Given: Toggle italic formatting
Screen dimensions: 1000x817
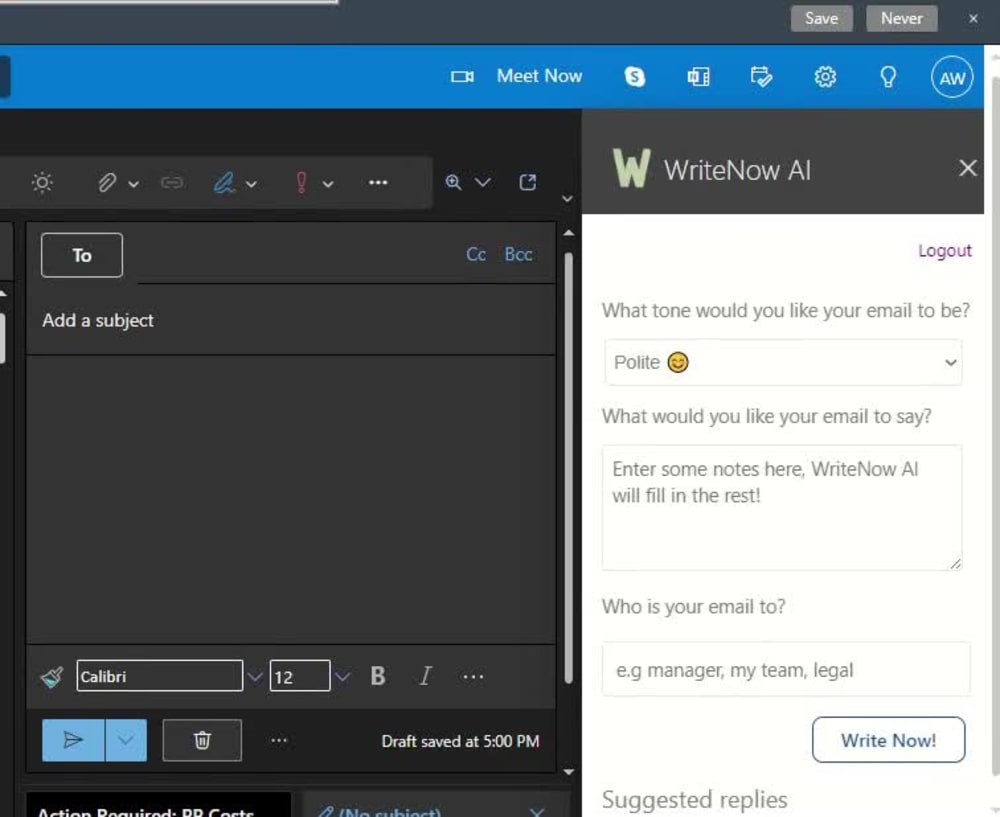Looking at the screenshot, I should (x=424, y=676).
